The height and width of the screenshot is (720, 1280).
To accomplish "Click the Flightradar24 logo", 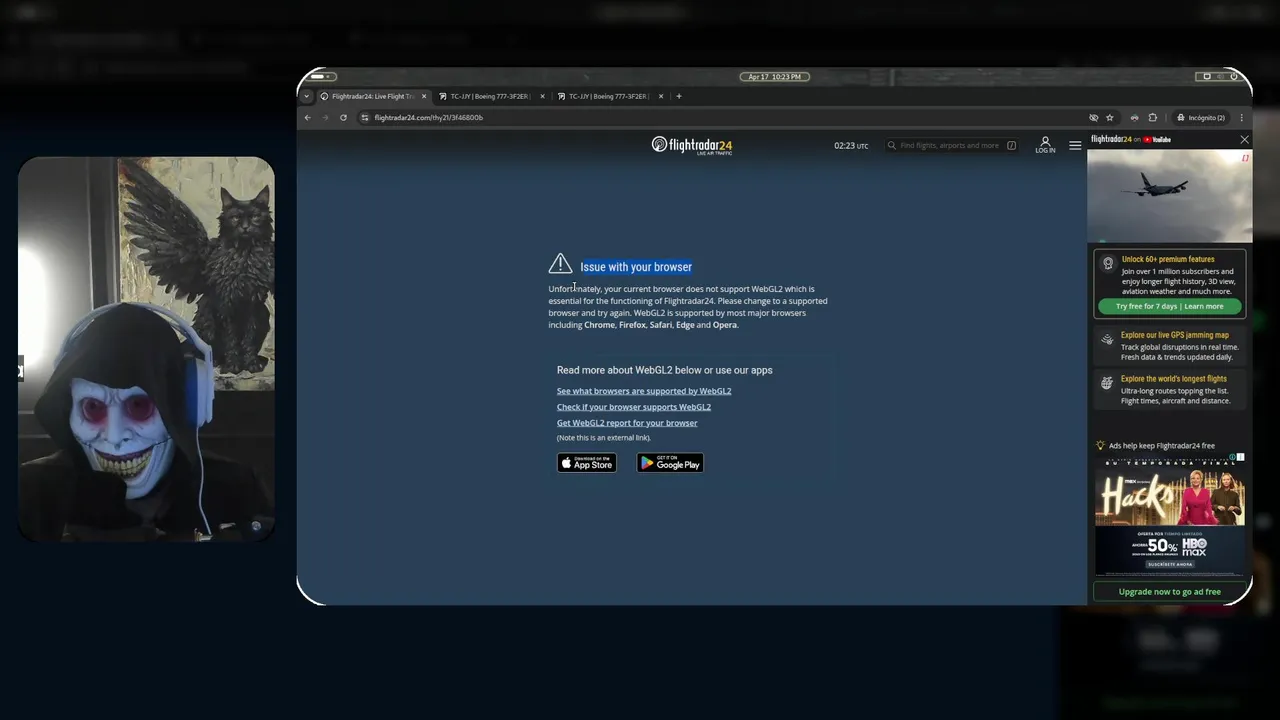I will pos(692,145).
